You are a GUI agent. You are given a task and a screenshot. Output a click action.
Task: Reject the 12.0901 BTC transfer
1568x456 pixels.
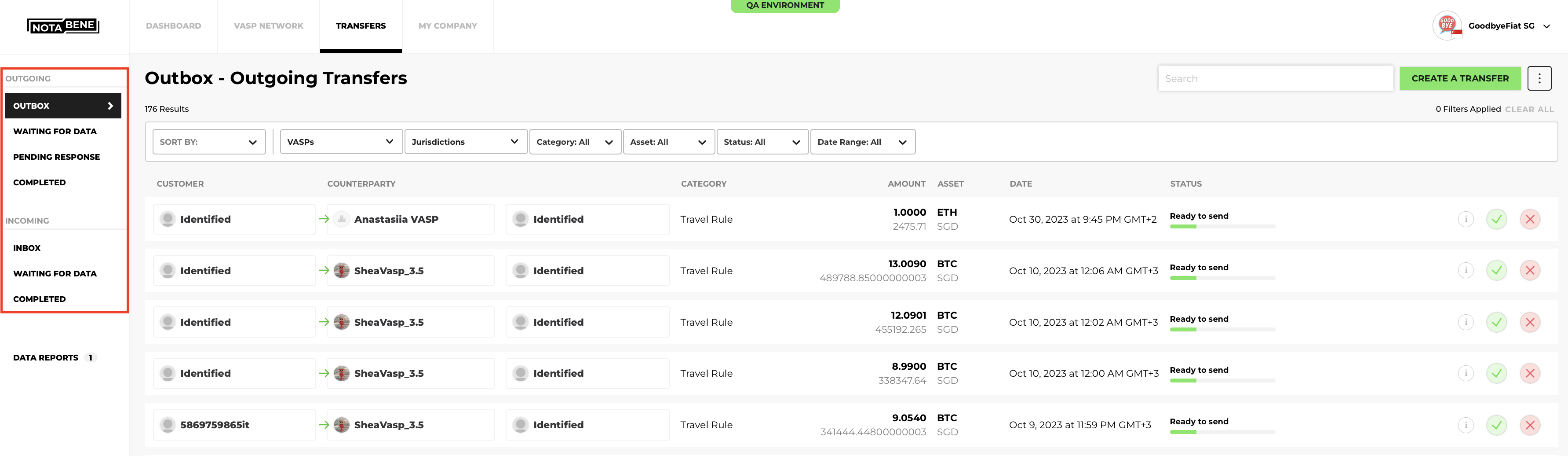point(1530,322)
